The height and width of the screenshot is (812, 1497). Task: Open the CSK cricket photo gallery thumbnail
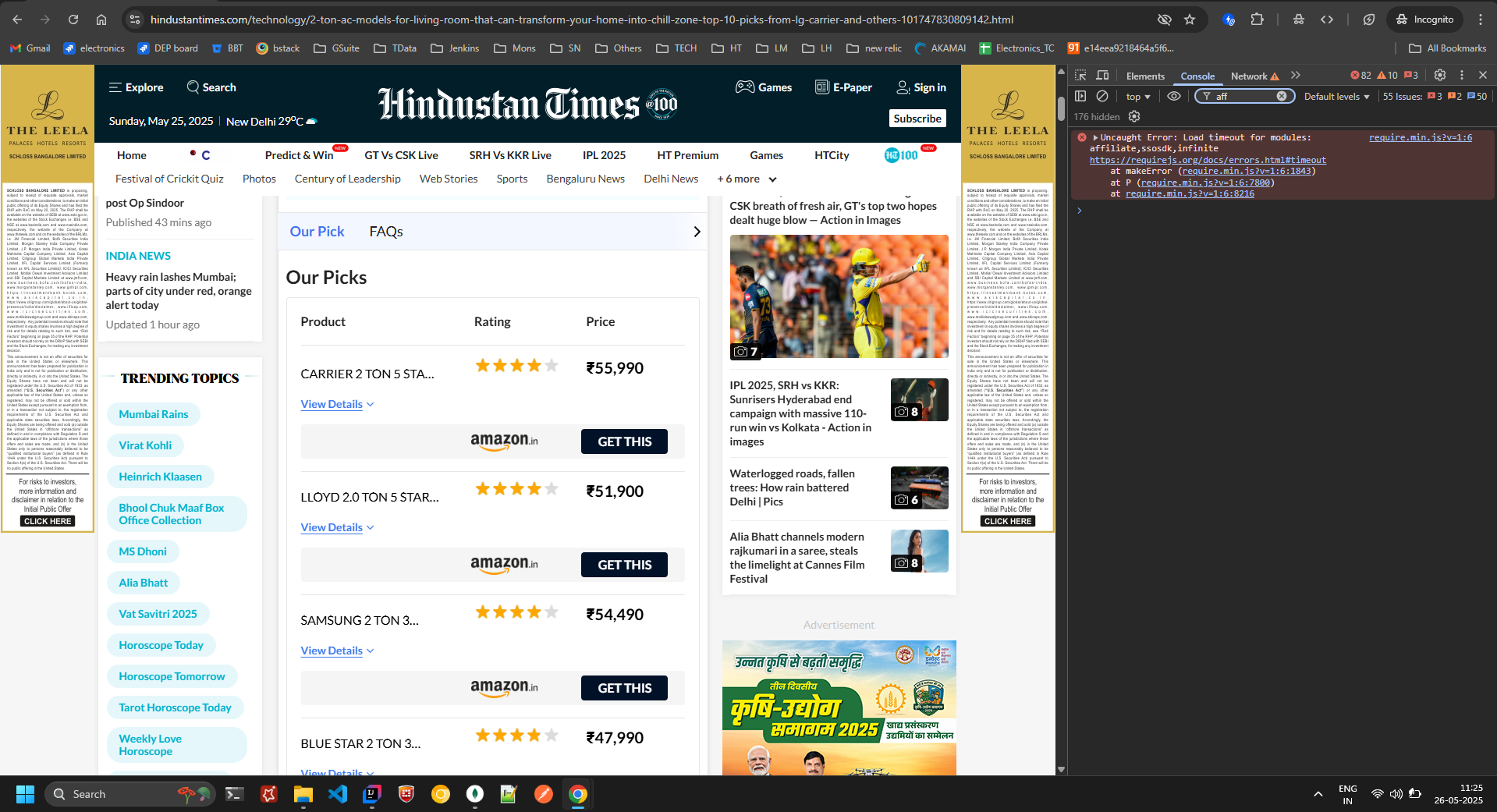coord(839,296)
